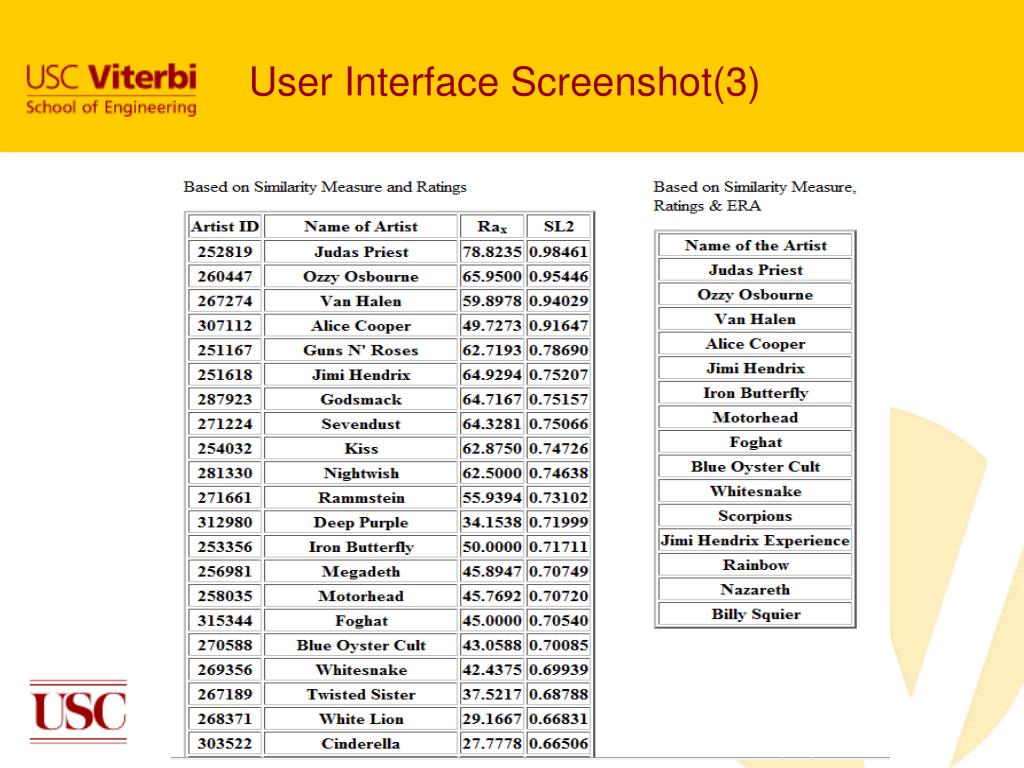Select Jimi Hendrix in the right table
The image size is (1024, 768).
[x=756, y=368]
